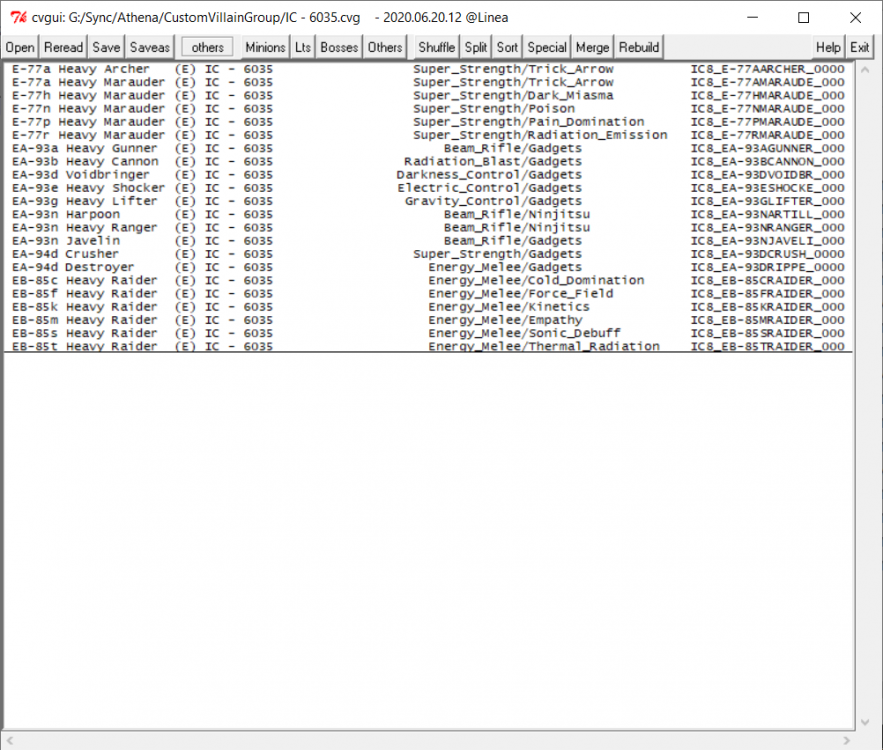Show the Lts group
This screenshot has width=883, height=750.
point(303,47)
